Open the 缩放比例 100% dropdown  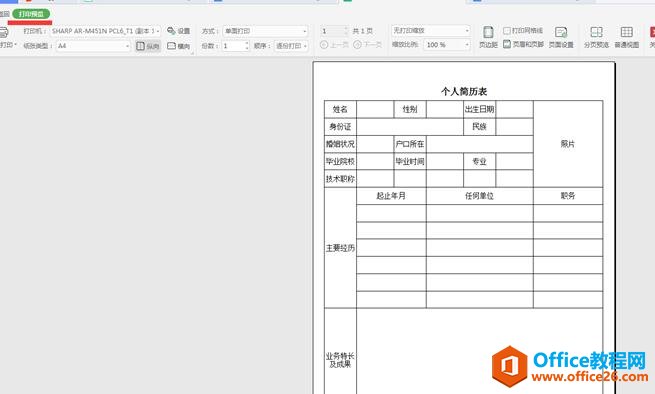tap(447, 45)
